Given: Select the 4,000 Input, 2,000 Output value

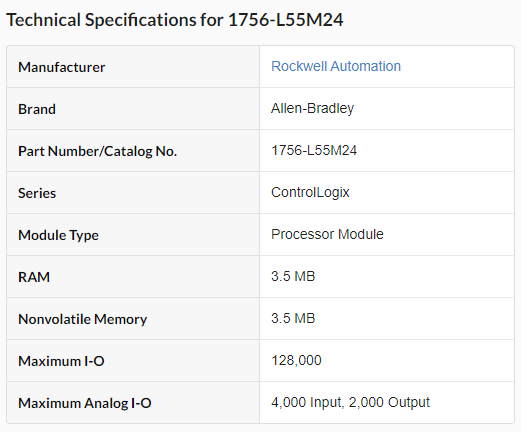Looking at the screenshot, I should 350,403.
